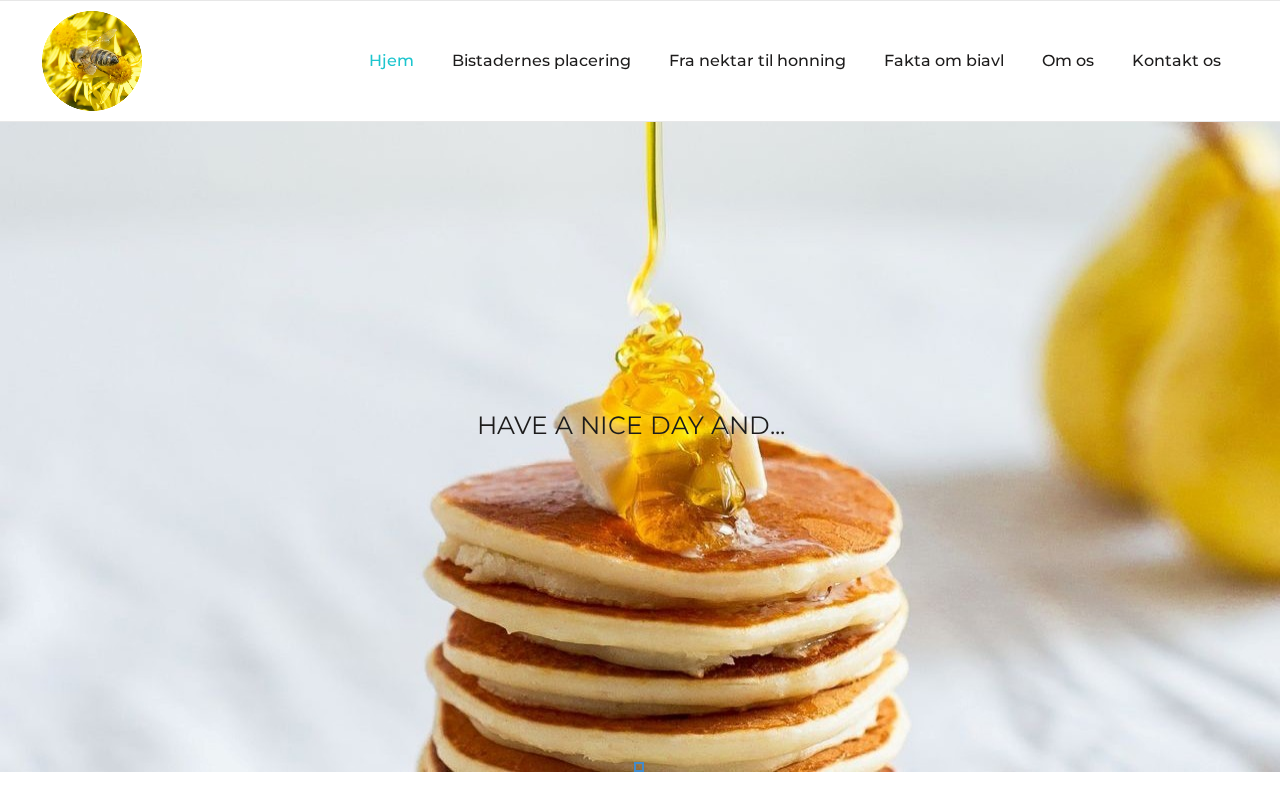Click the HAVE A NICE DAY AND... heading
1280x800 pixels.
(x=631, y=425)
